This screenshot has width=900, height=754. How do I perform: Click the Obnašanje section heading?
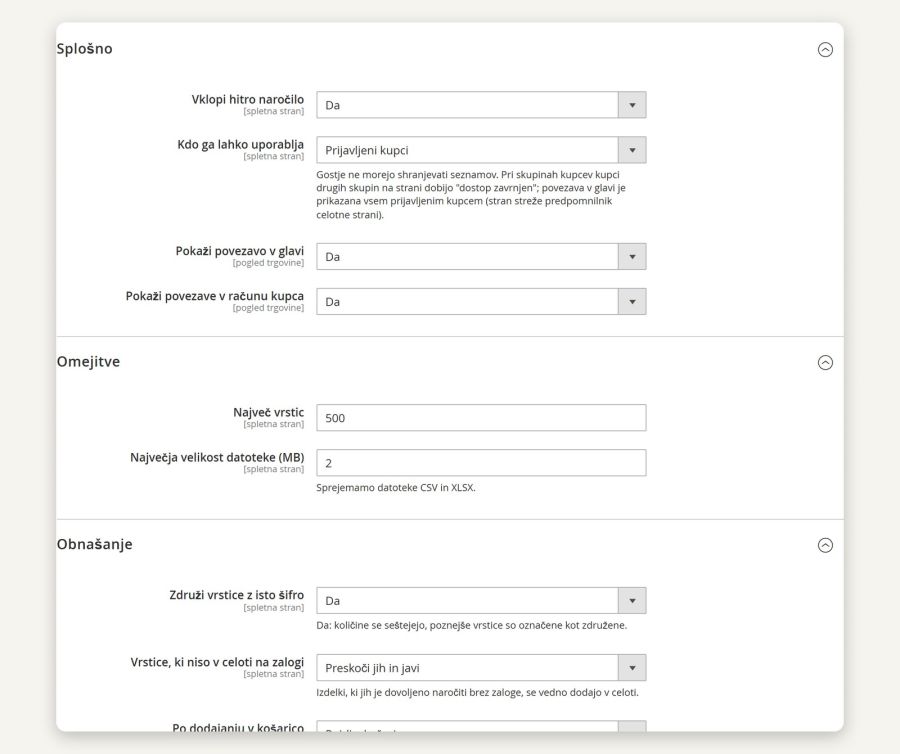(x=95, y=544)
